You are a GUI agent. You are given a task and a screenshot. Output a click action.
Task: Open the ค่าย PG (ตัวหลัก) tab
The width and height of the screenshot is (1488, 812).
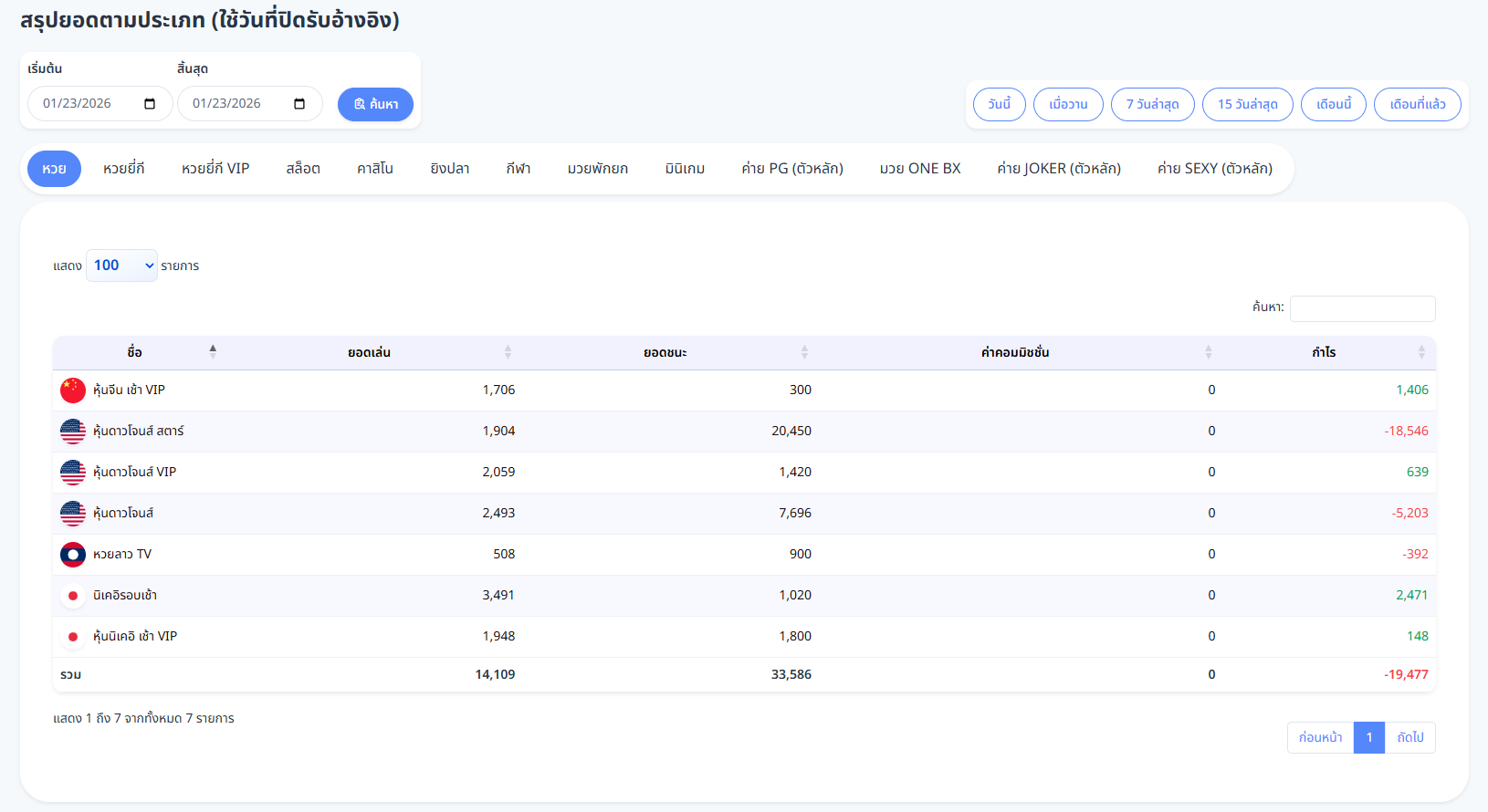click(x=791, y=169)
